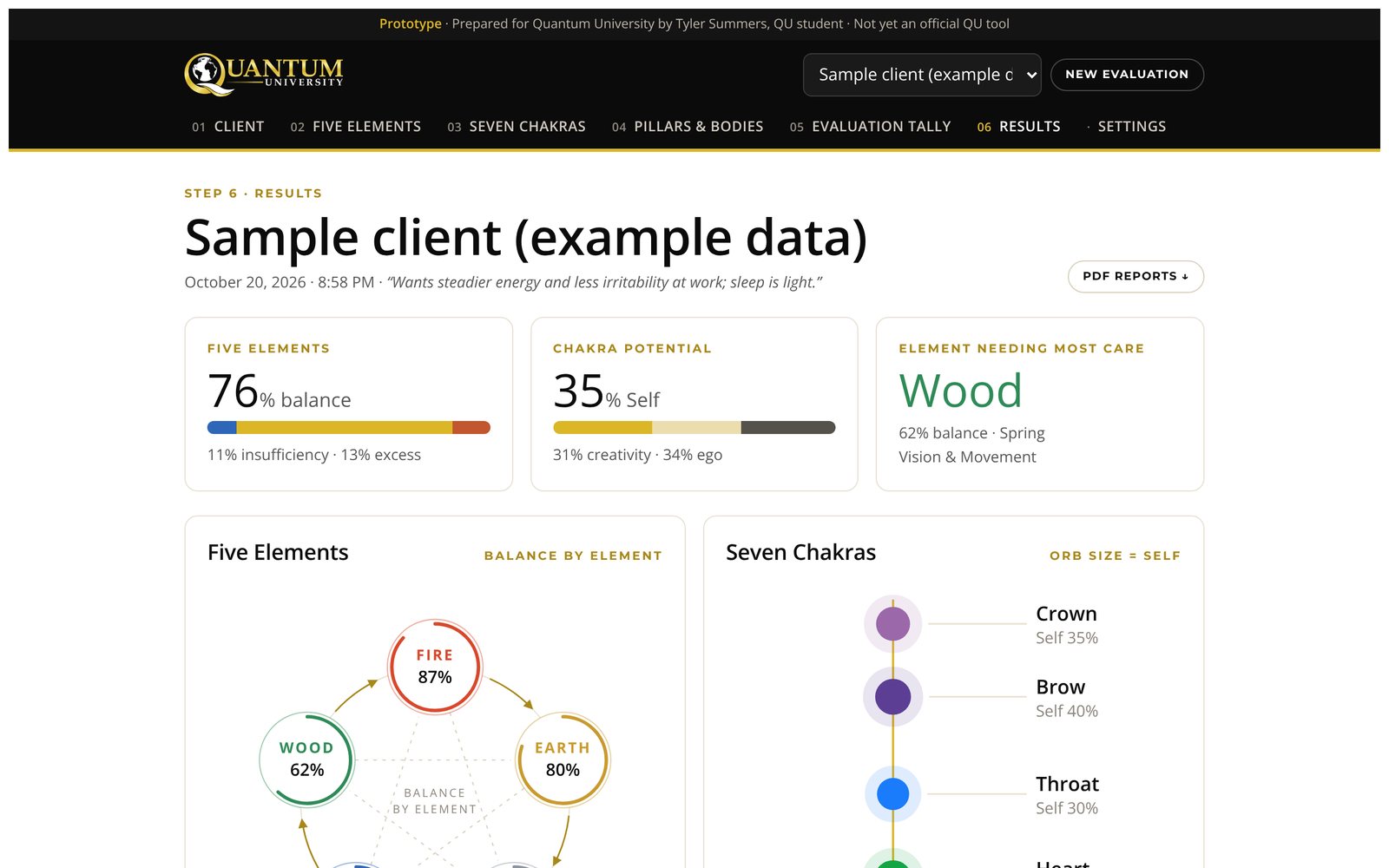Viewport: 1389px width, 868px height.
Task: Click the 'Balance by Element' card label
Action: [573, 556]
